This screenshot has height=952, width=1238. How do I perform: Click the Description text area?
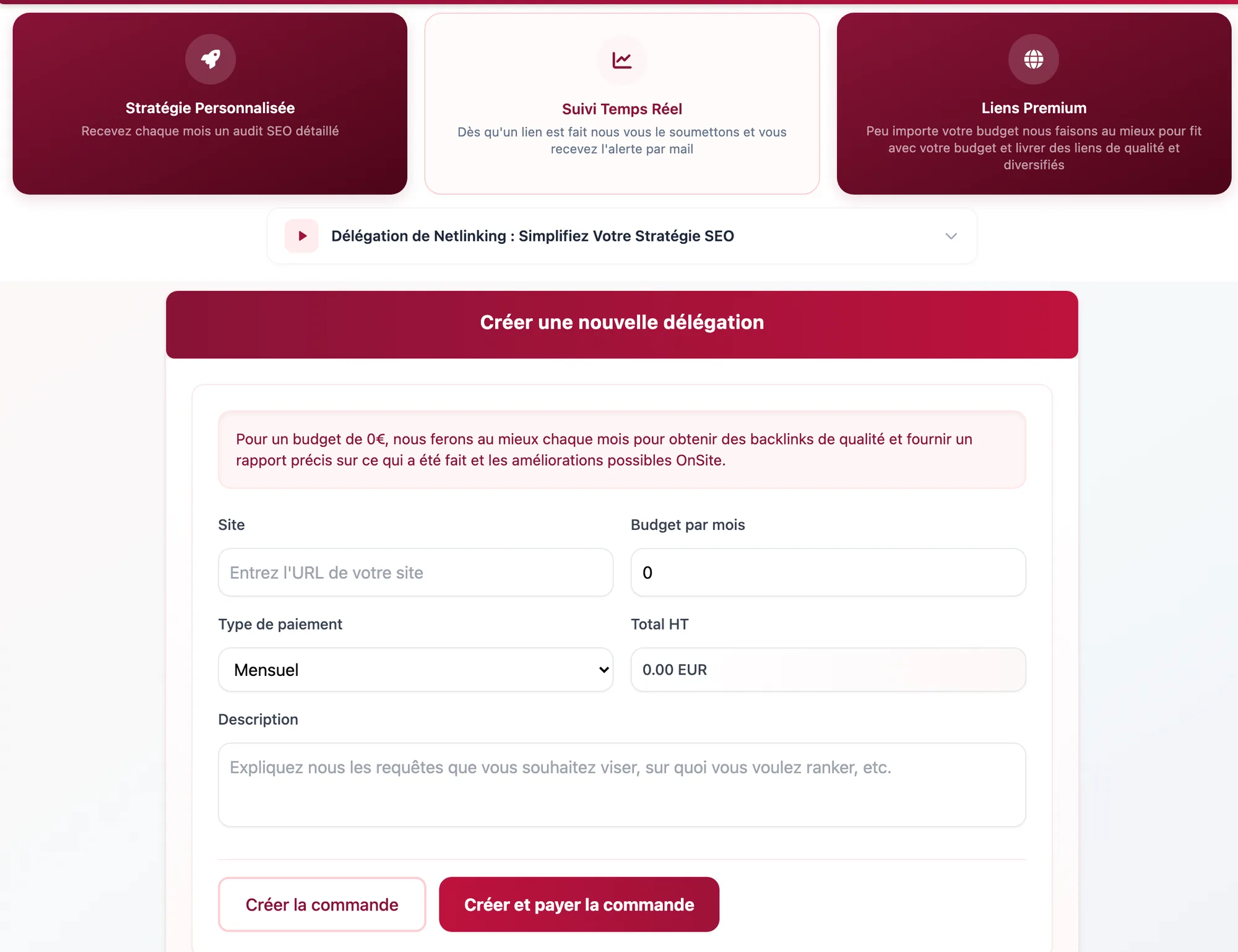(622, 785)
